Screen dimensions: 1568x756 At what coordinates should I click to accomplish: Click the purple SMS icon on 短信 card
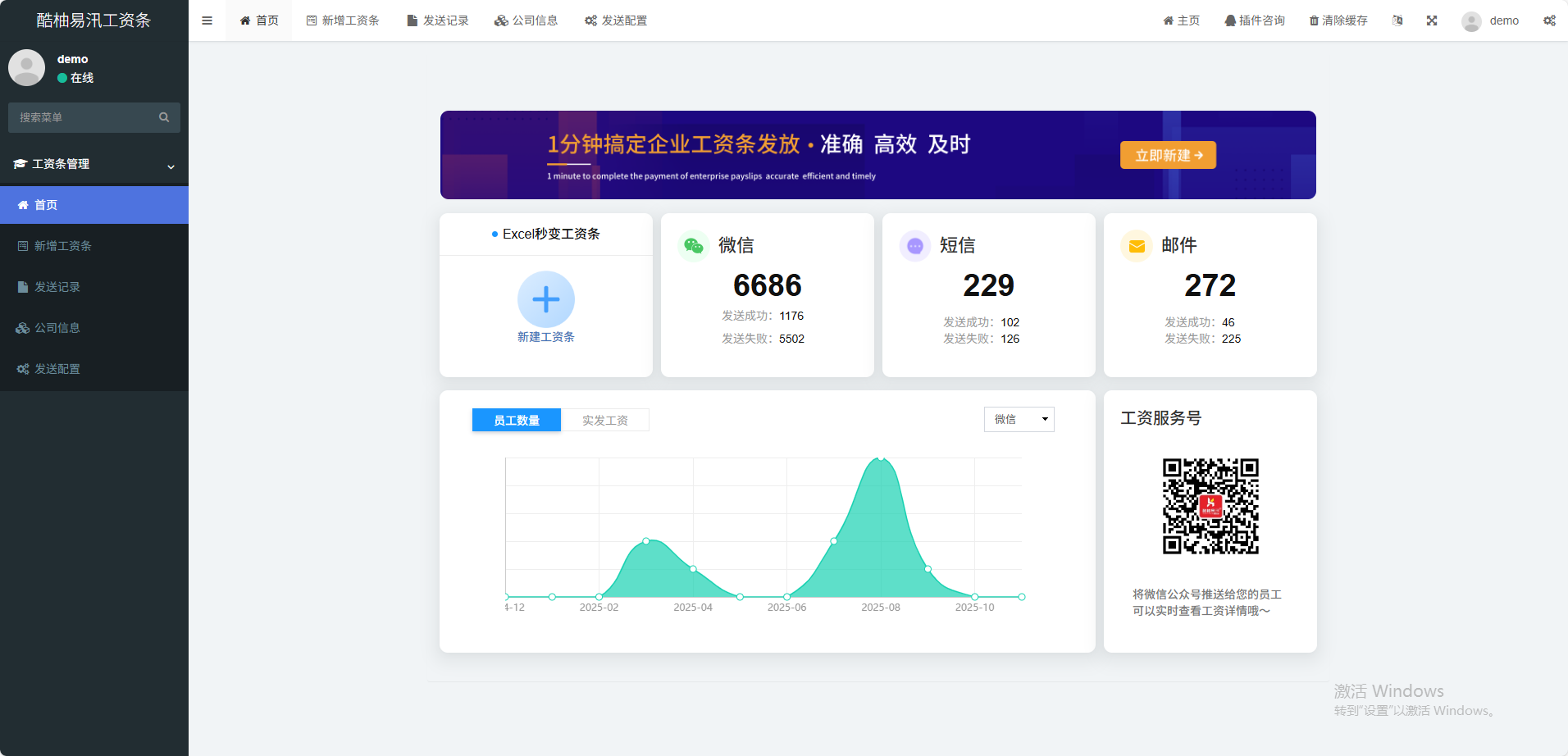coord(915,246)
